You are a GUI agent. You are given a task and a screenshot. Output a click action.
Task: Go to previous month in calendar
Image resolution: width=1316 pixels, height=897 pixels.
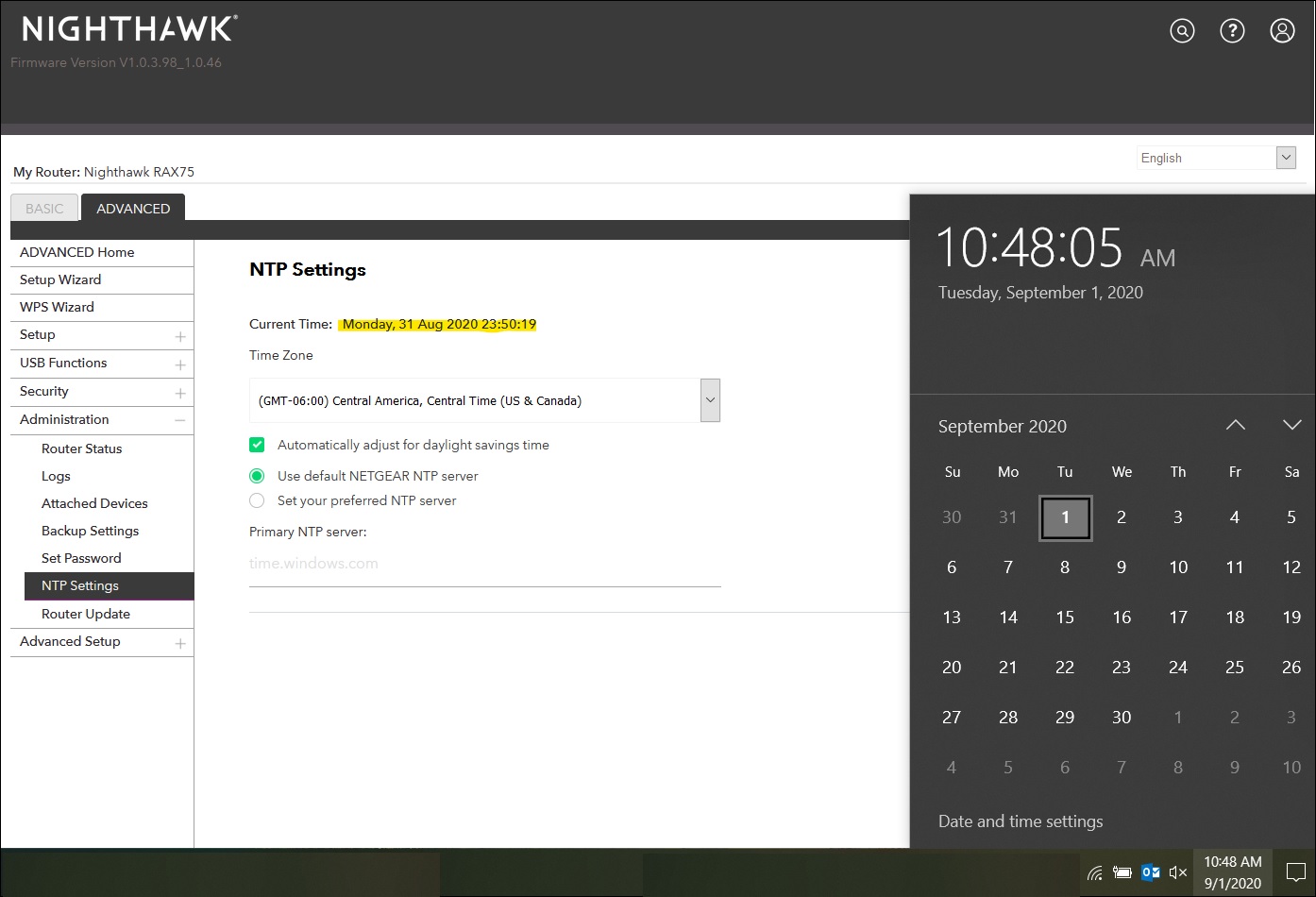pyautogui.click(x=1235, y=425)
